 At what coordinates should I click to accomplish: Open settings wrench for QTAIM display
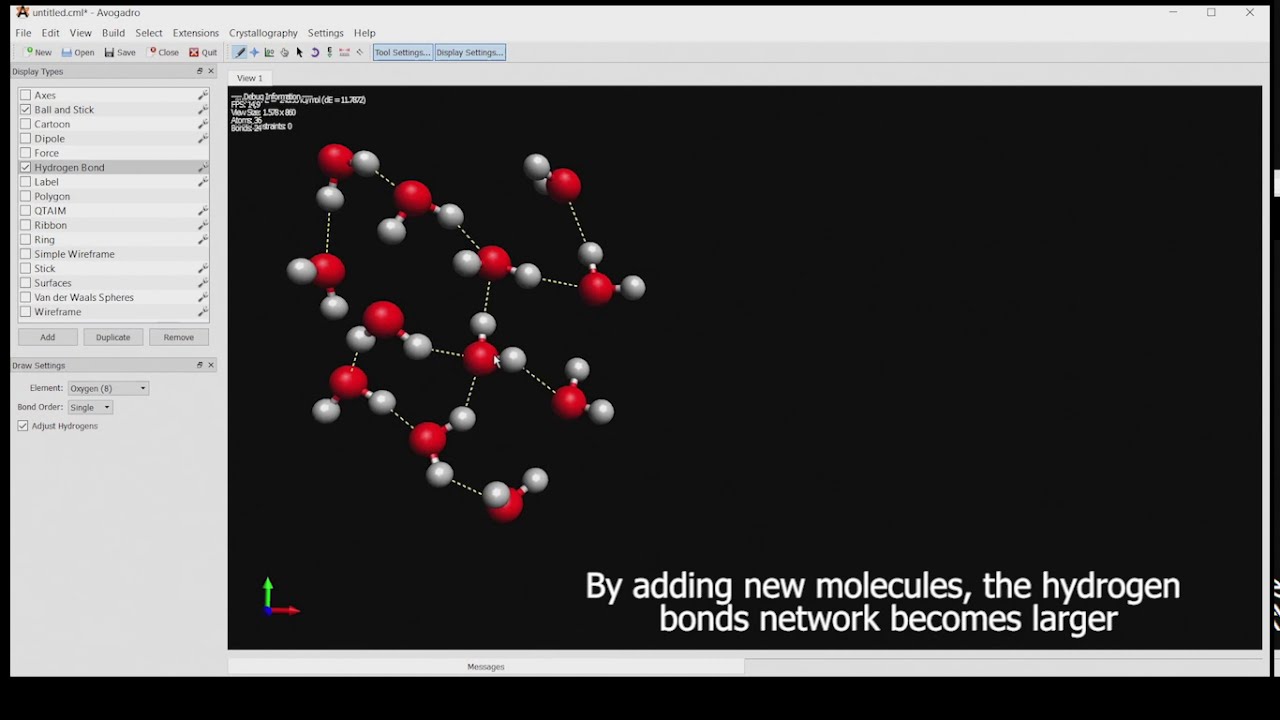click(x=203, y=211)
